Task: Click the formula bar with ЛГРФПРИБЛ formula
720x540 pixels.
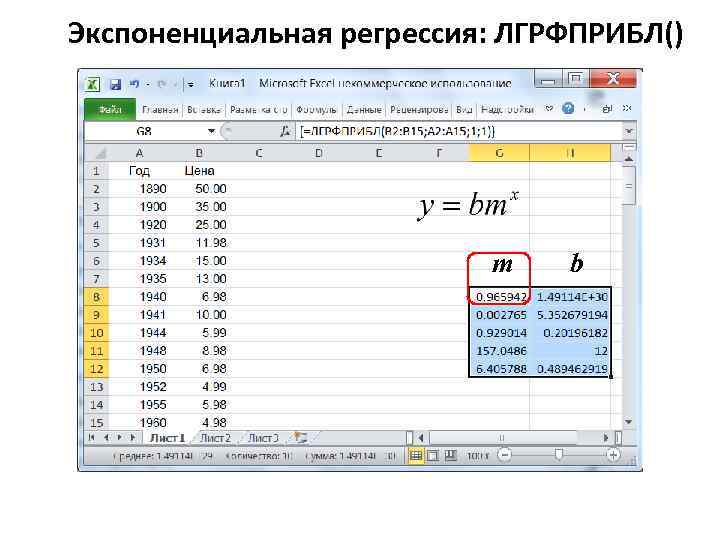Action: point(459,131)
